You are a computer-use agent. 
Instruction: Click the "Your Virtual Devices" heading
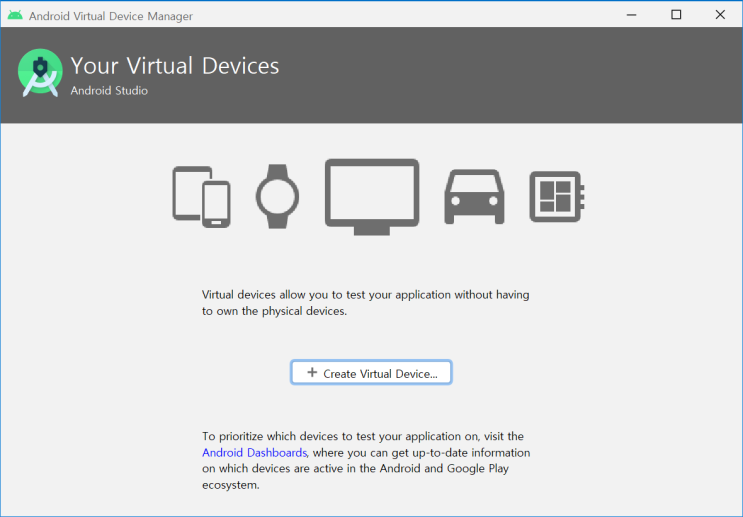[x=175, y=66]
